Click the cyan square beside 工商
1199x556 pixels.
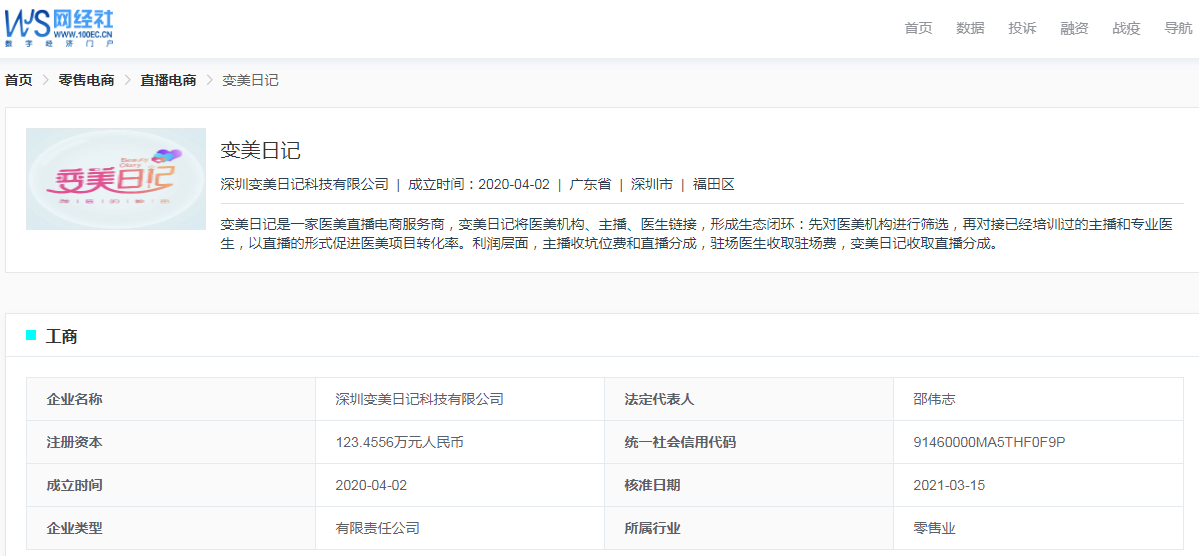31,335
